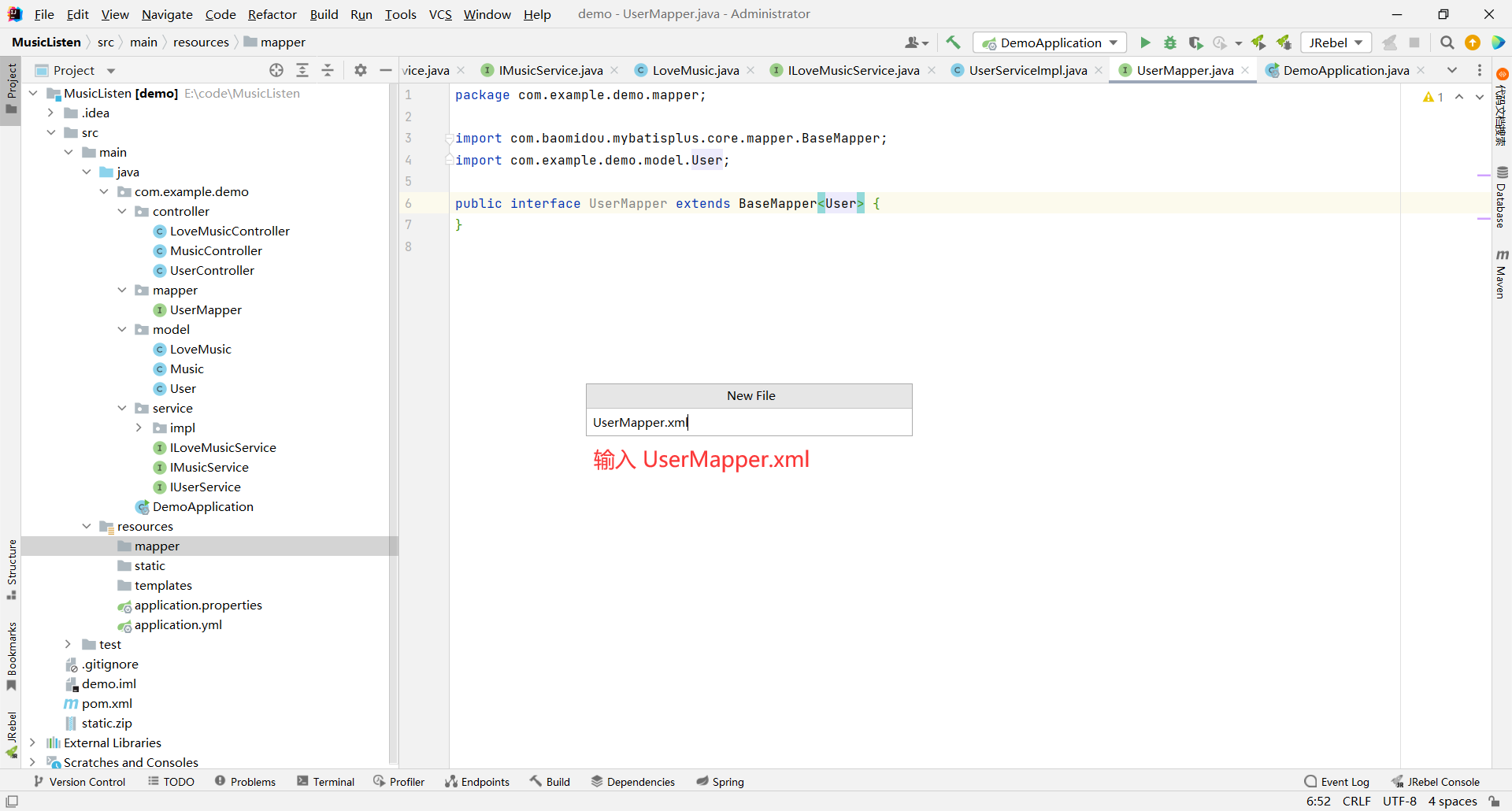Show hidden editor tabs dropdown

pos(1452,70)
